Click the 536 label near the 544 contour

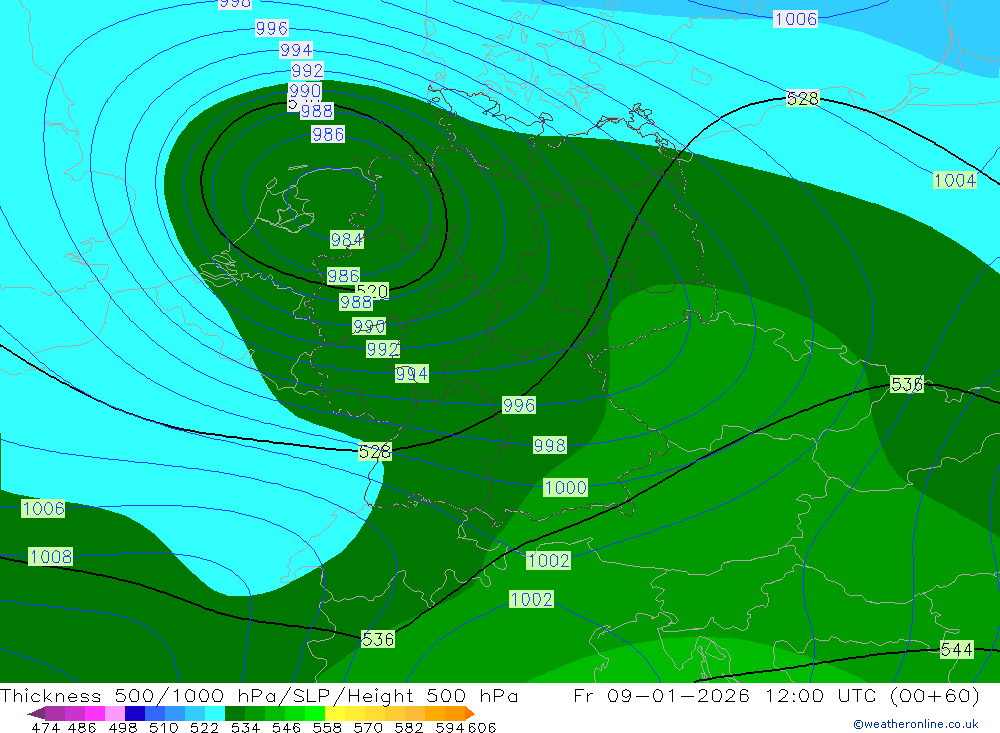tap(378, 639)
